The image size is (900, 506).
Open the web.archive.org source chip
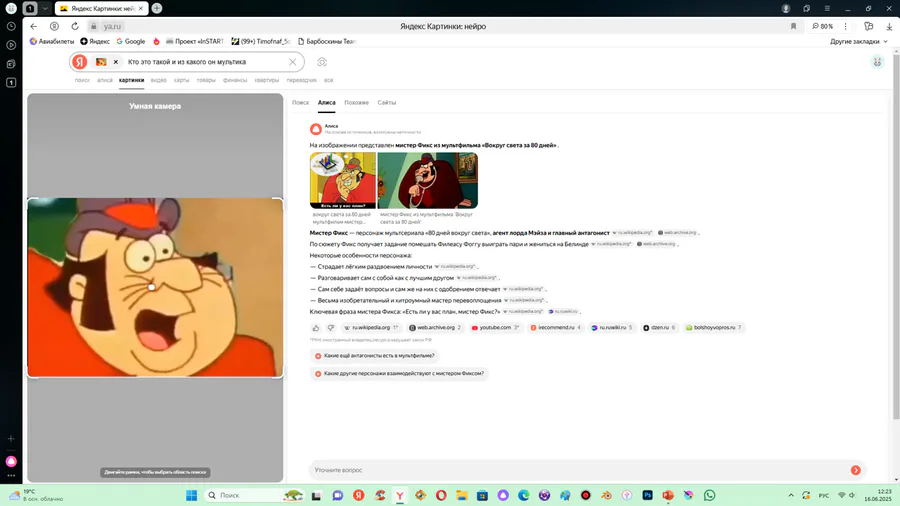(x=435, y=328)
